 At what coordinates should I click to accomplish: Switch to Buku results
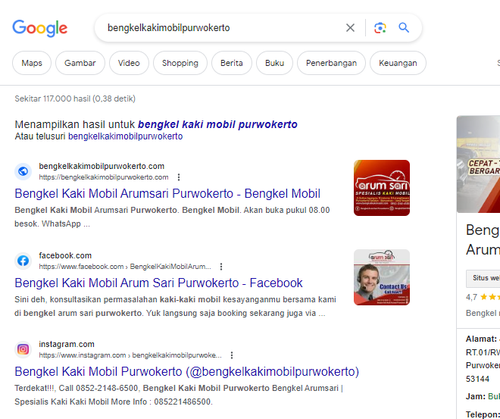[274, 63]
